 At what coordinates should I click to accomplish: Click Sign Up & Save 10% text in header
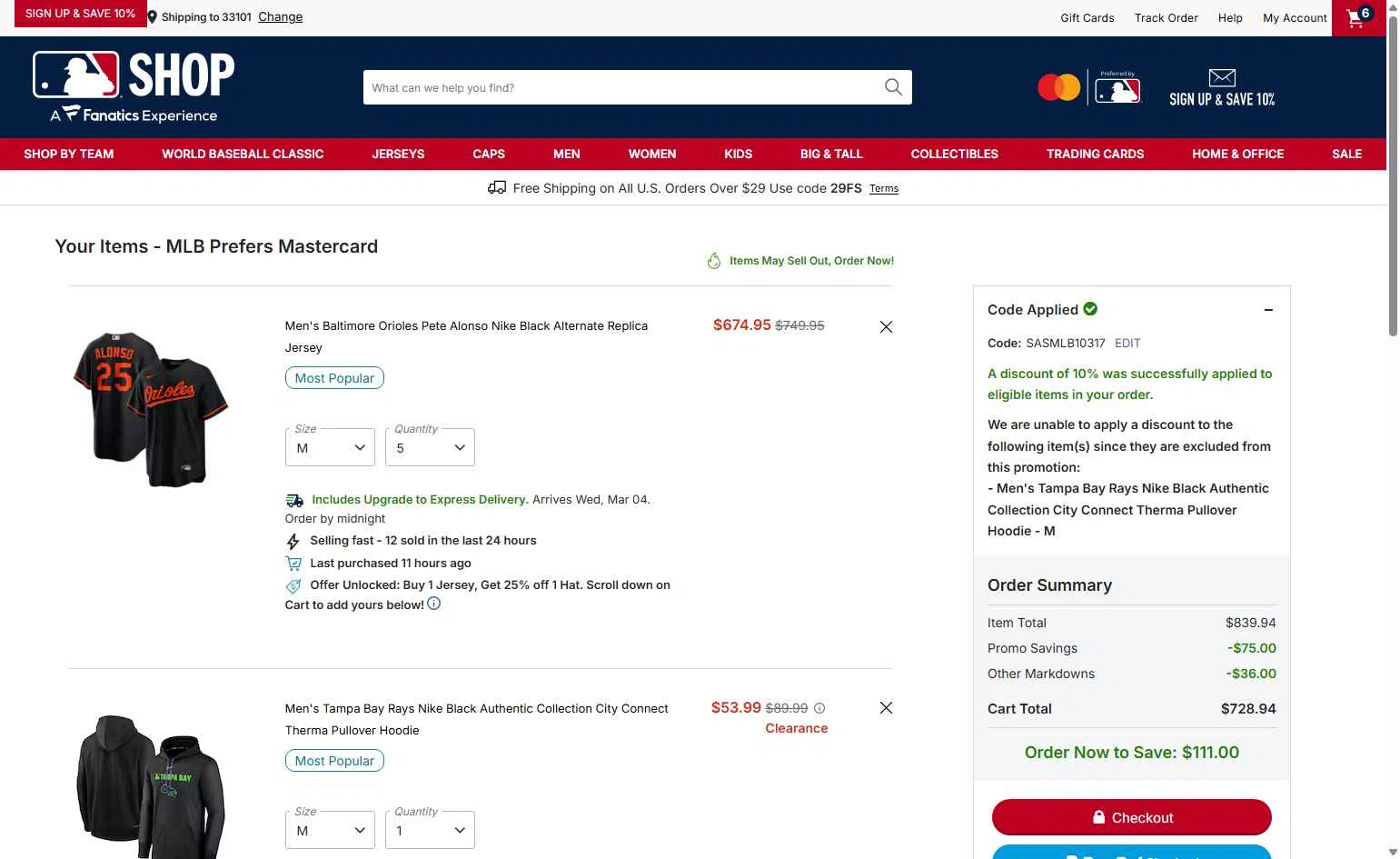pos(1222,99)
